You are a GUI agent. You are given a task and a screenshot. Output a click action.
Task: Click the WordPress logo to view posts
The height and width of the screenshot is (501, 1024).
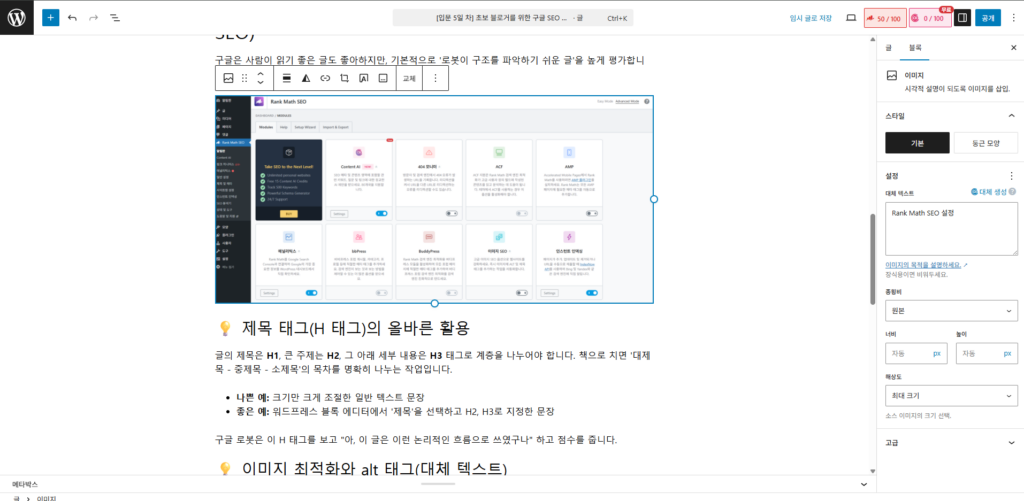16,18
